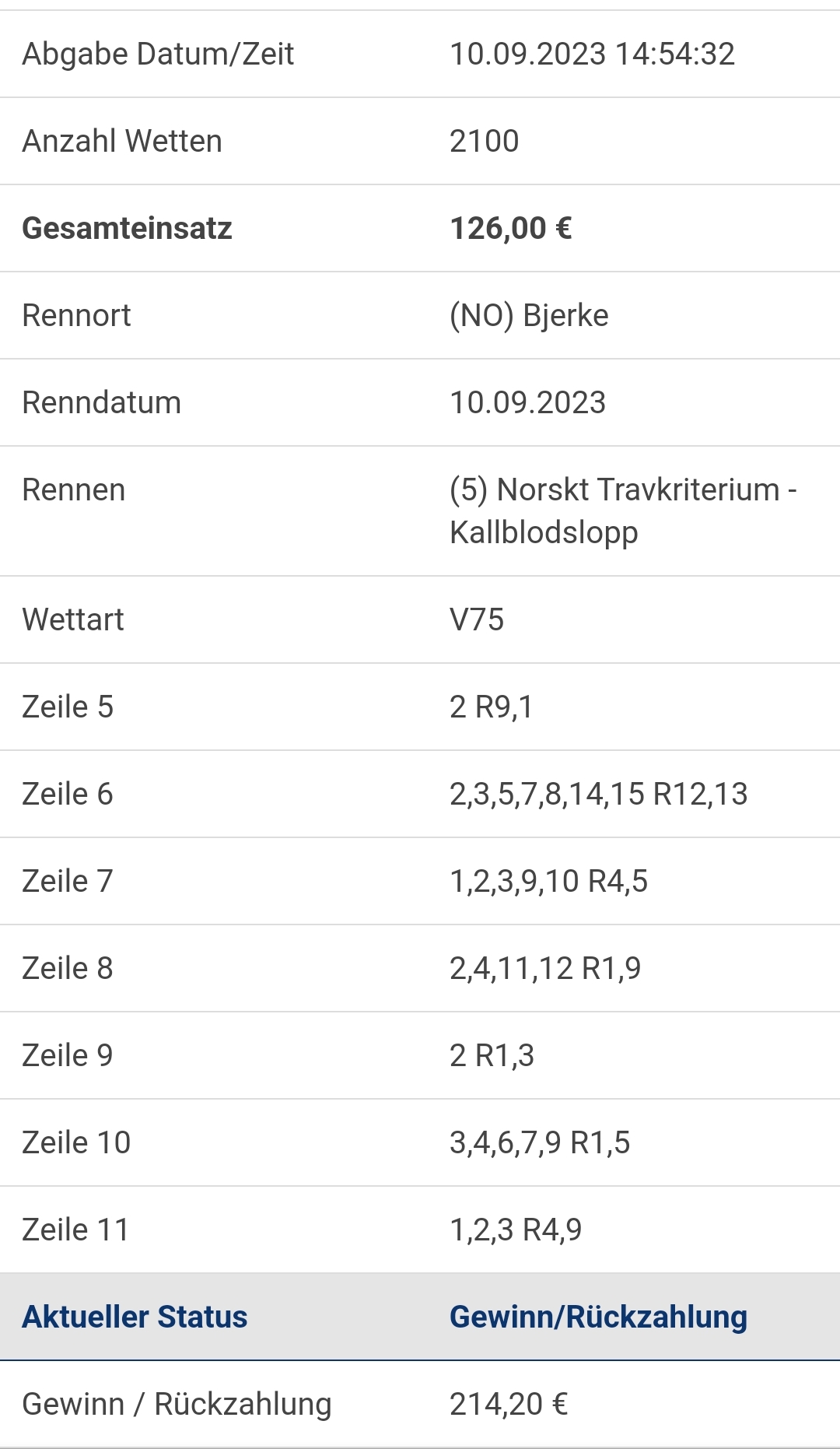The height and width of the screenshot is (1449, 840).
Task: Select the total stake 126,00 €
Action: 511,229
